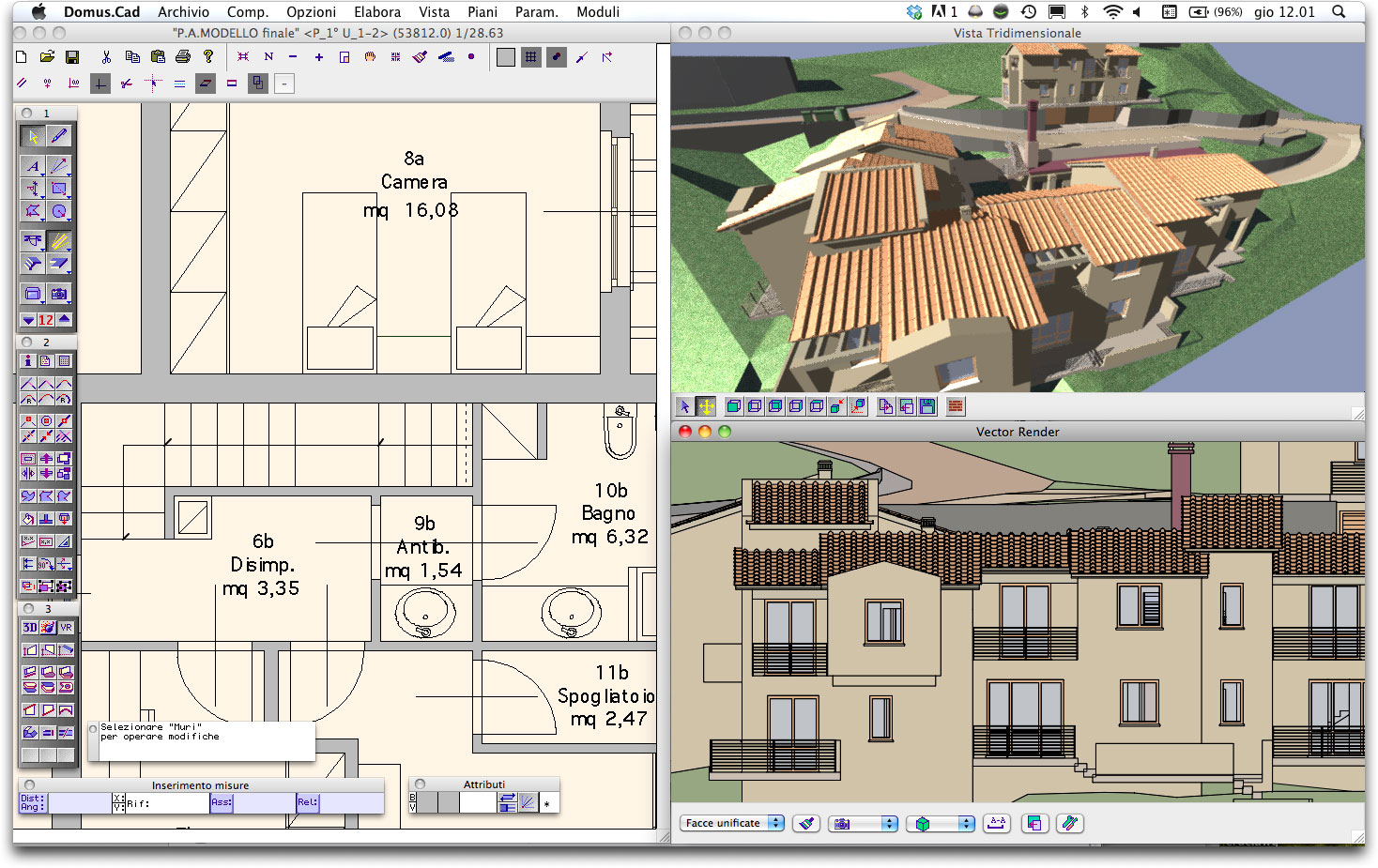The height and width of the screenshot is (868, 1378).
Task: Zoom in with the plus icon
Action: (319, 57)
